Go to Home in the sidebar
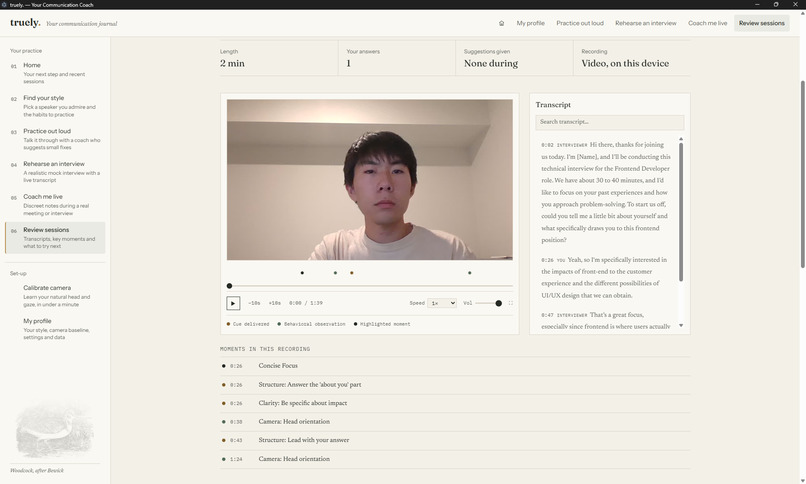Viewport: 806px width, 484px height. [x=55, y=73]
